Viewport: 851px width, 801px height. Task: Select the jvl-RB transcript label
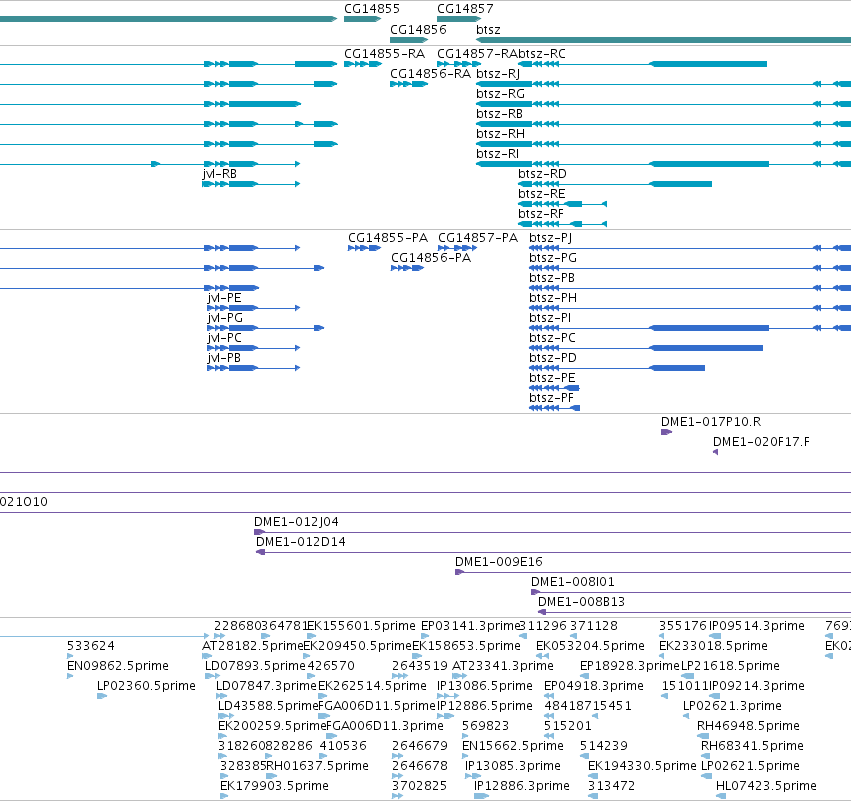click(219, 174)
